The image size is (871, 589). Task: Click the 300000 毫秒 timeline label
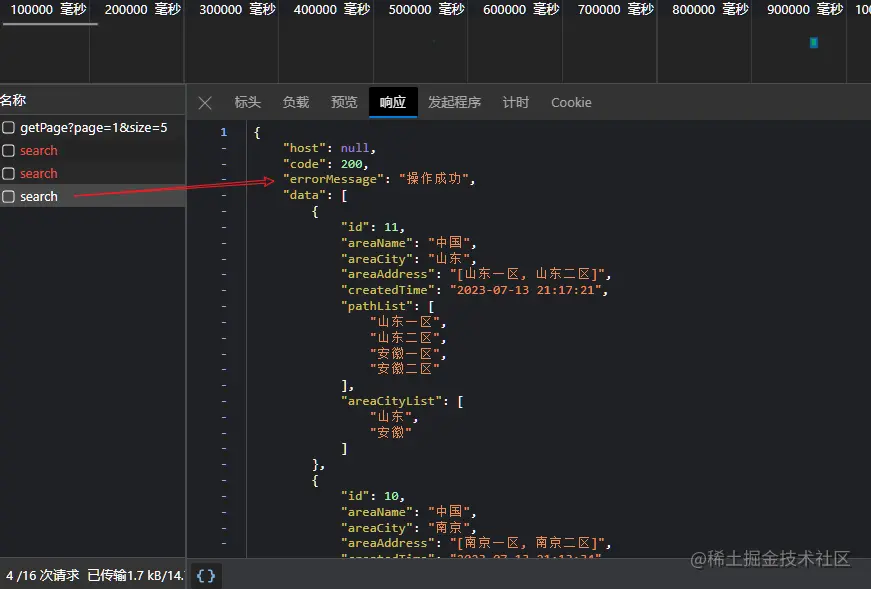237,9
